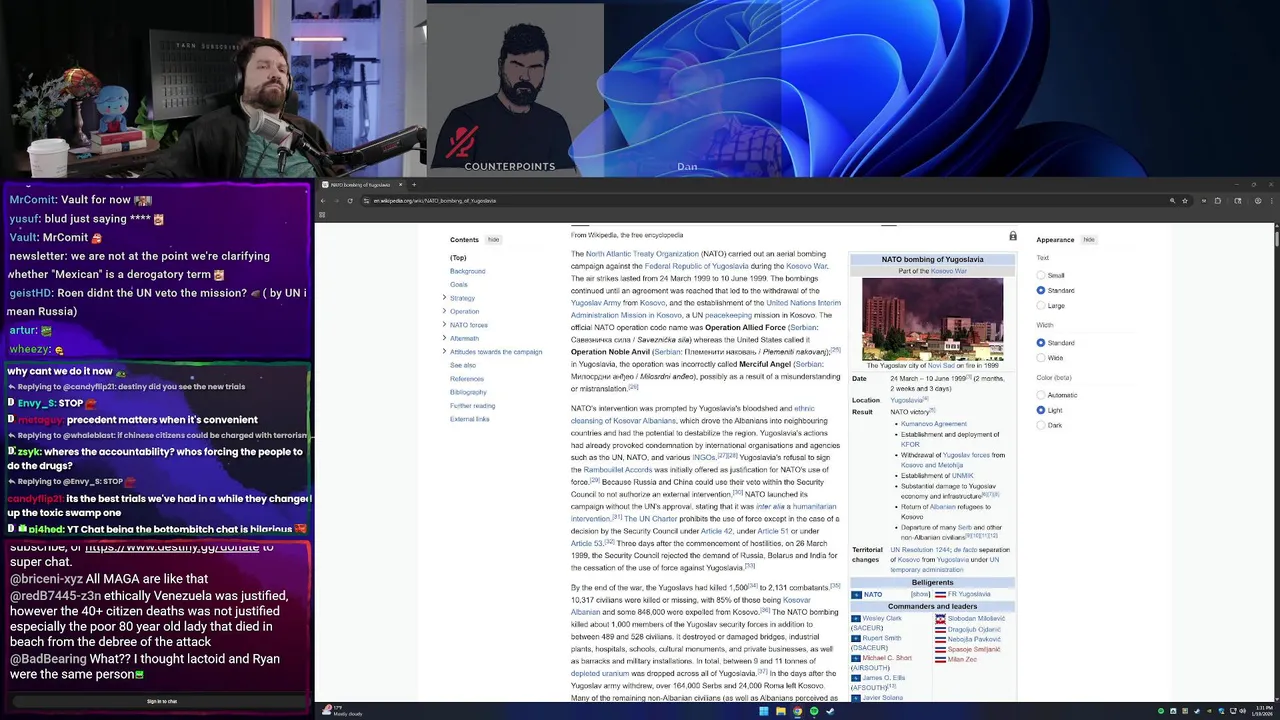Open the browser profile avatar icon
This screenshot has height=720, width=1280.
click(x=1257, y=201)
